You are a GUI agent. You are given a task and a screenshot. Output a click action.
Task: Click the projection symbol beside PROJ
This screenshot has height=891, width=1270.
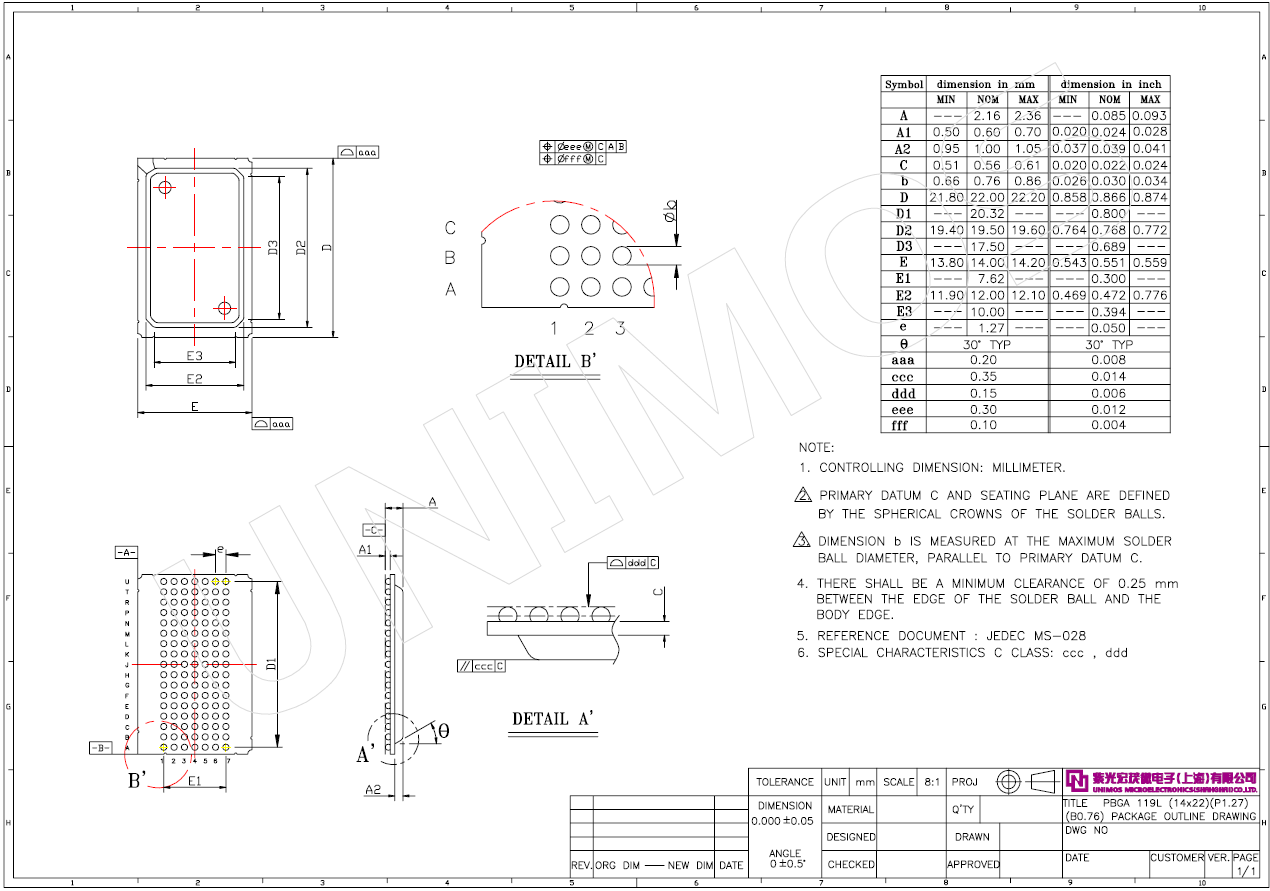coord(1027,782)
